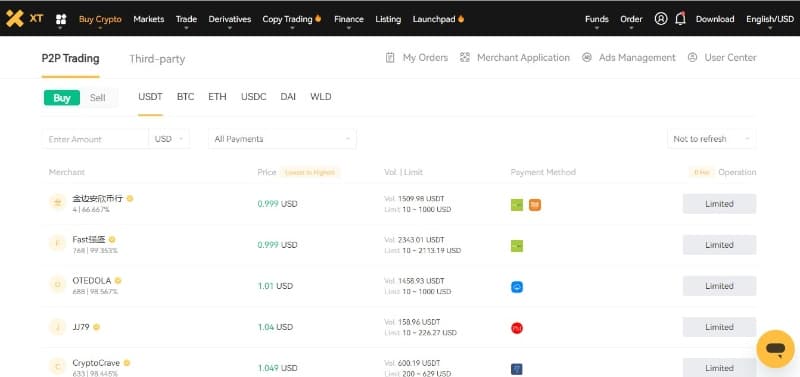The height and width of the screenshot is (377, 800).
Task: Click the verified badge next to JJ79
Action: click(96, 327)
